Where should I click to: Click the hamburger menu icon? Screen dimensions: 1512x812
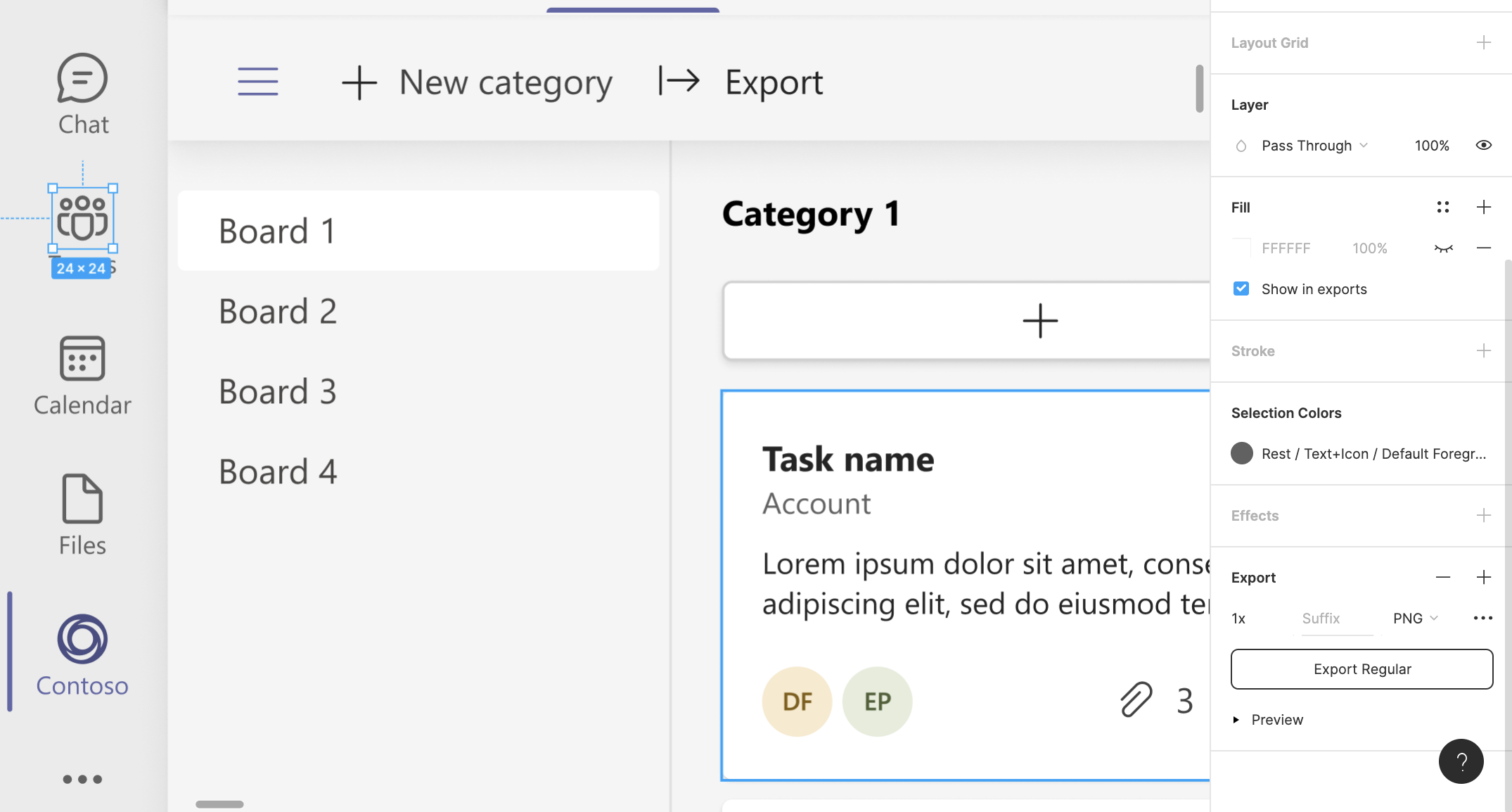point(257,82)
